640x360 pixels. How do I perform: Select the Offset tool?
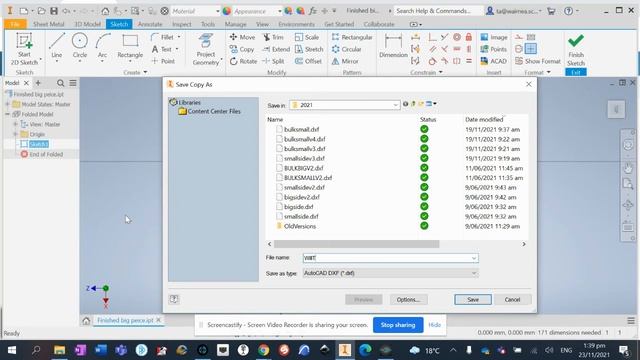(308, 61)
